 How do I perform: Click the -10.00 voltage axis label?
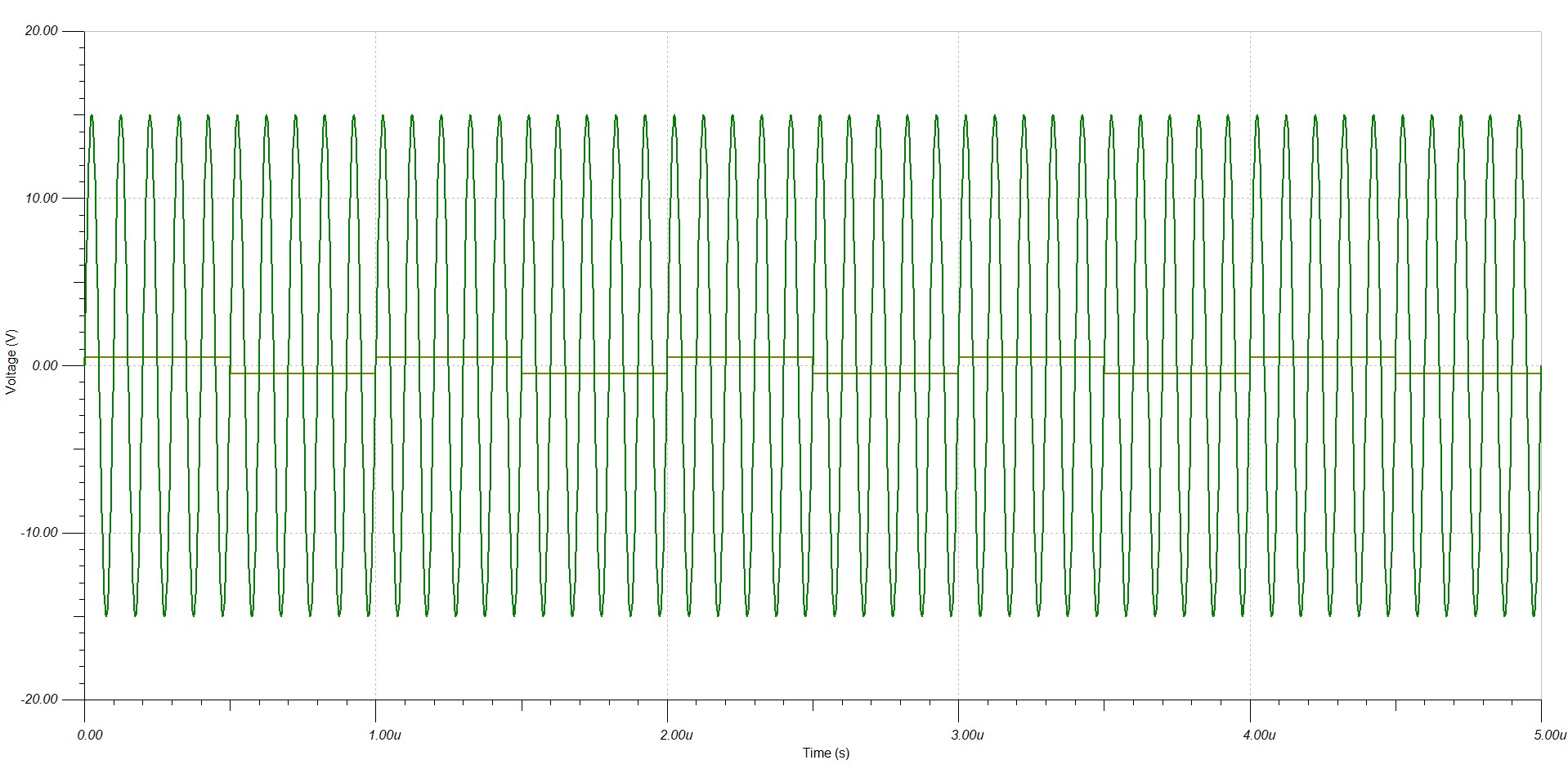[39, 532]
